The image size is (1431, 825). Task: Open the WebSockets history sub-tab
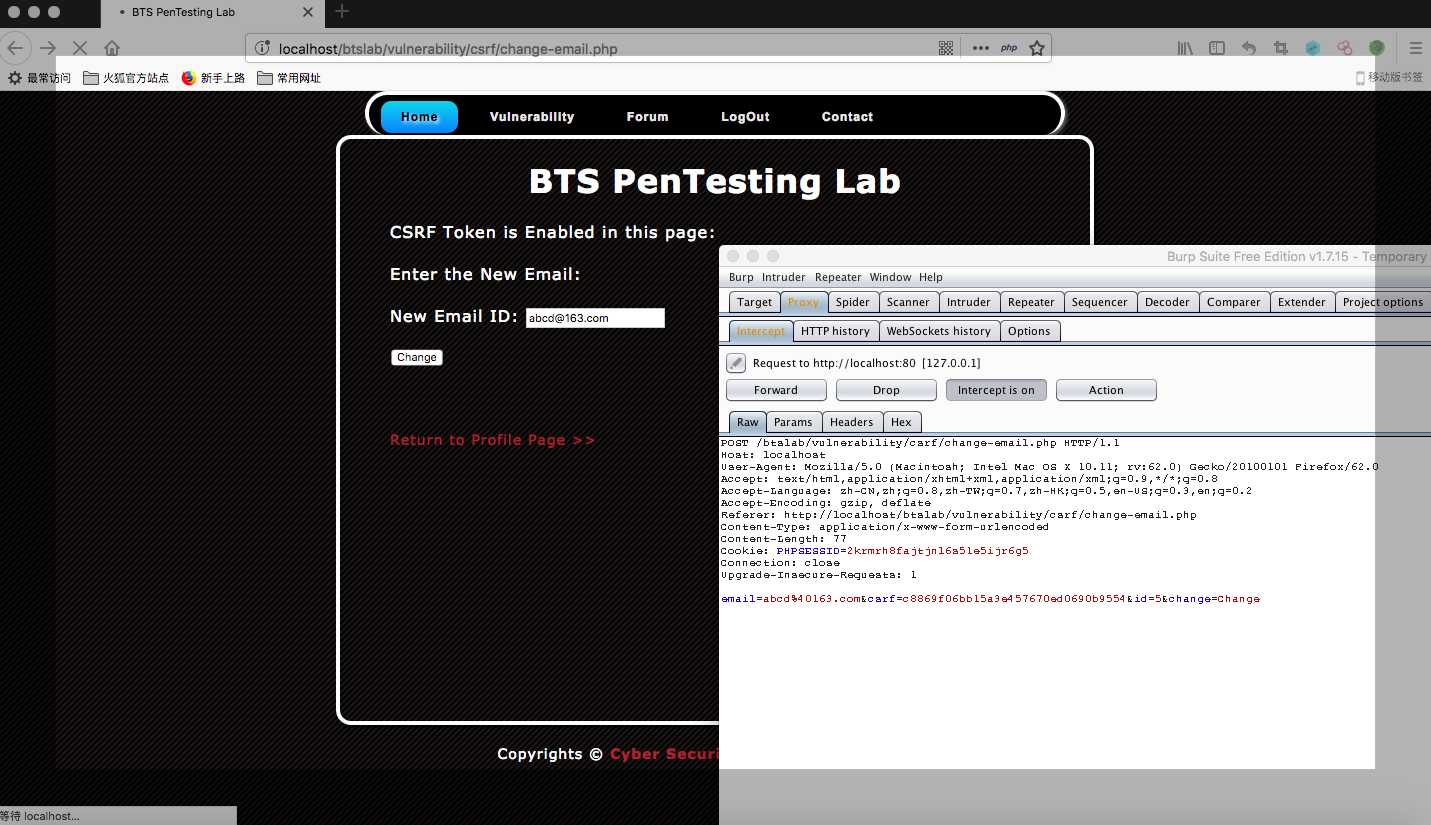939,331
